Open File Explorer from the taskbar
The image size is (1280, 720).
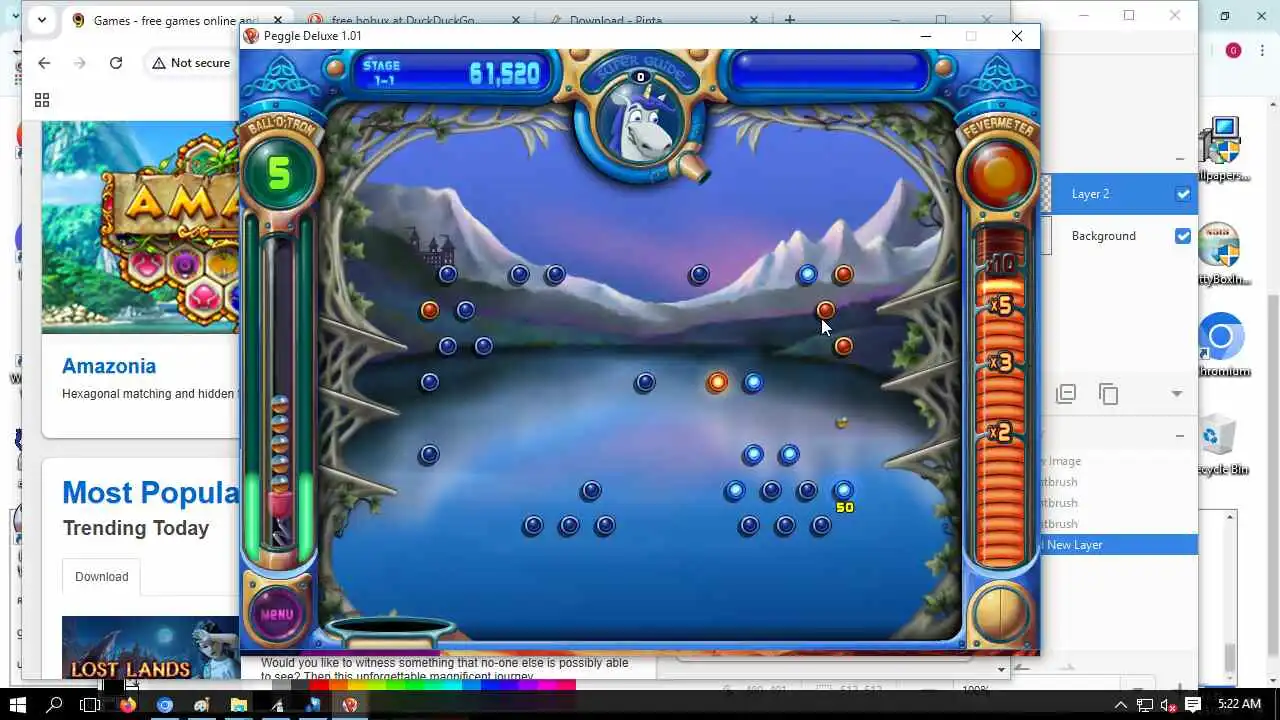[238, 705]
